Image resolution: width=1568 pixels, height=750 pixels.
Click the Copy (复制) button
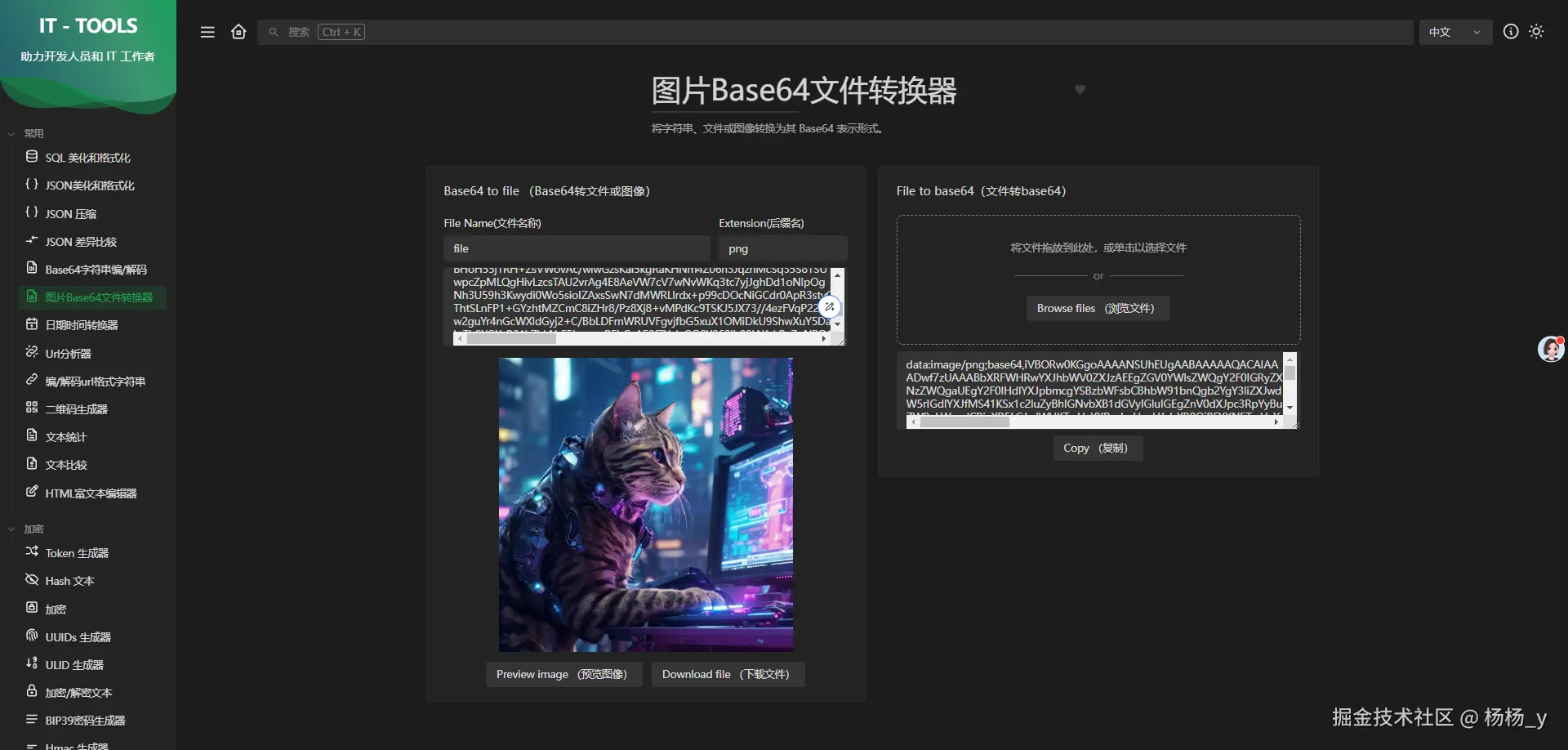point(1098,448)
